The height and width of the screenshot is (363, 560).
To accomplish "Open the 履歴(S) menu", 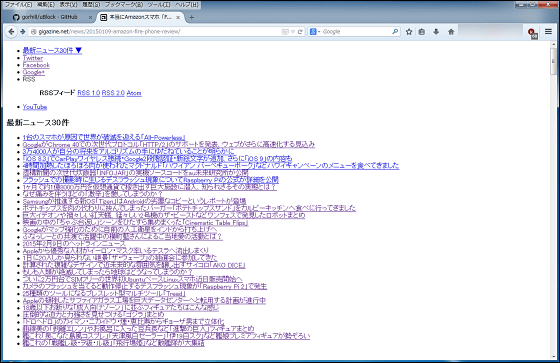I will [91, 5].
